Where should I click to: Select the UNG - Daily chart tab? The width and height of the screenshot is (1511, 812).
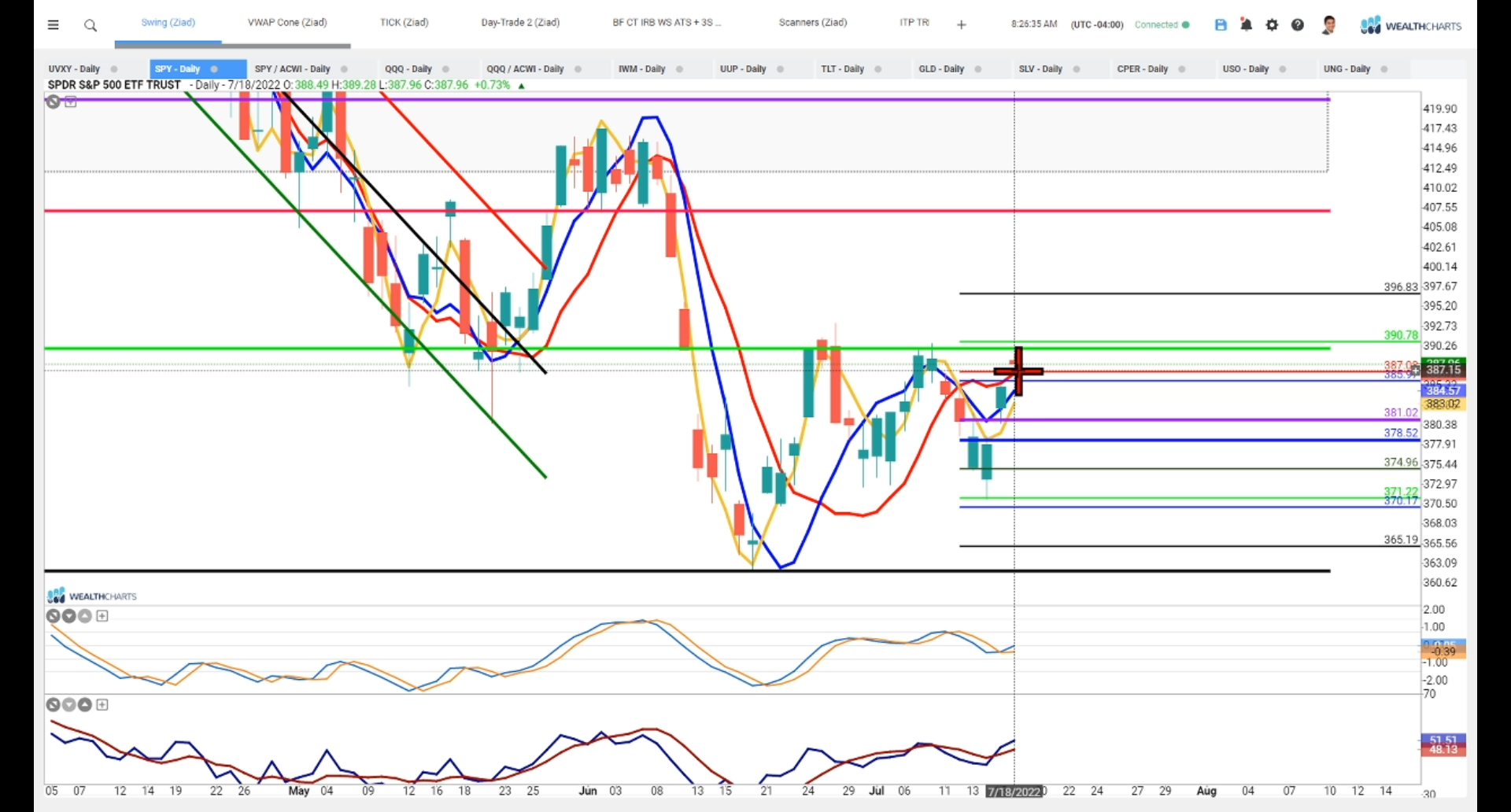1347,69
